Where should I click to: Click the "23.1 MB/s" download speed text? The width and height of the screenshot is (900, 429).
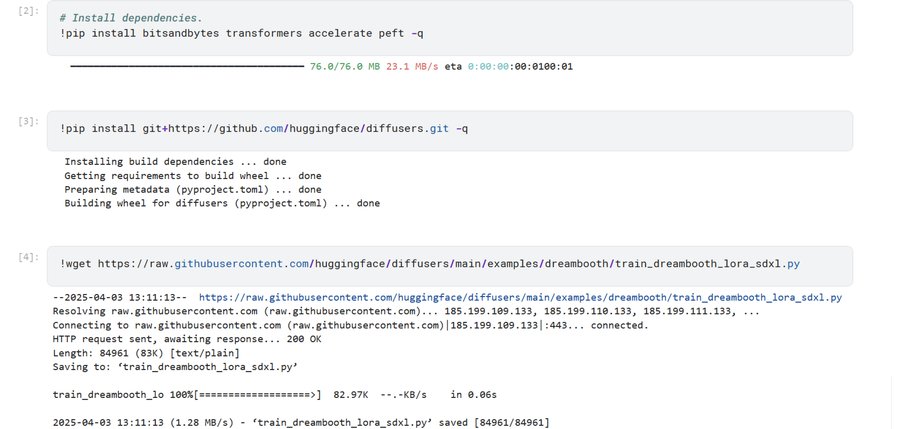tap(412, 67)
